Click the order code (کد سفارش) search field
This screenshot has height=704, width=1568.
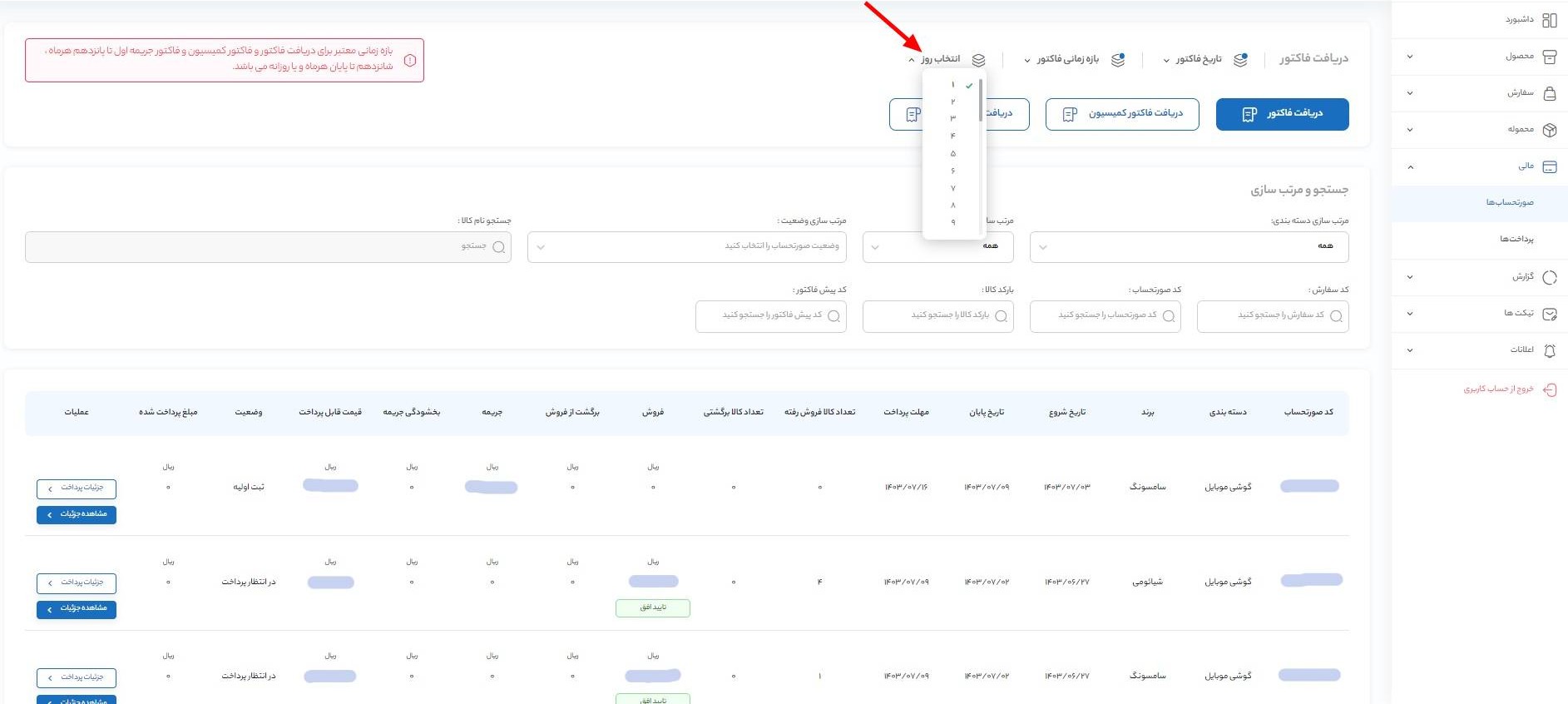click(1272, 316)
